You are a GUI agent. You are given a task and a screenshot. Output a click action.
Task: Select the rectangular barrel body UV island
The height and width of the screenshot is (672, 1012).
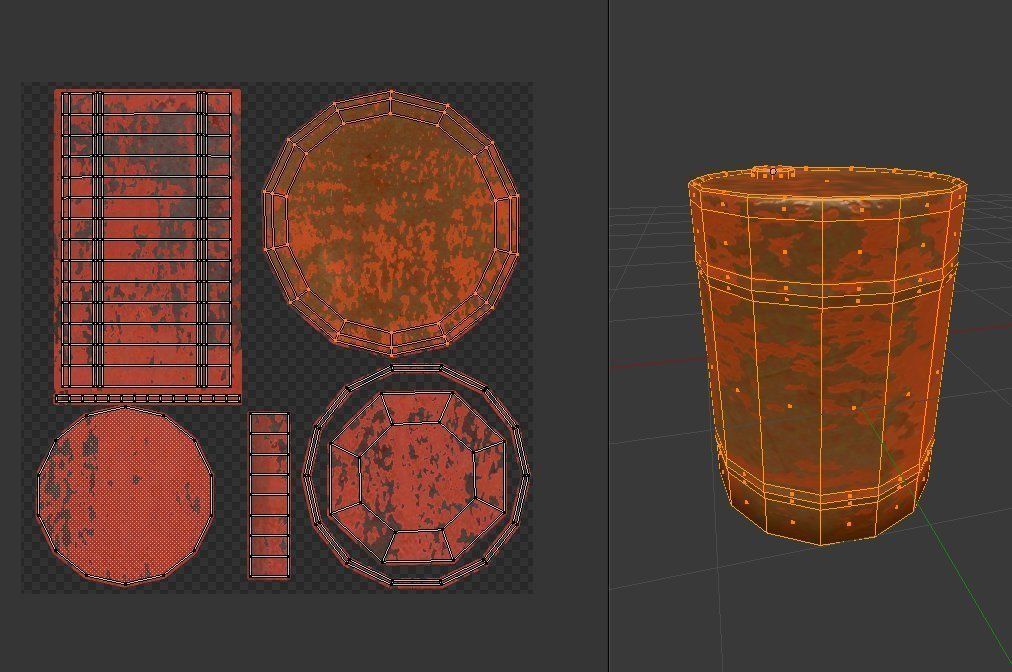point(150,240)
